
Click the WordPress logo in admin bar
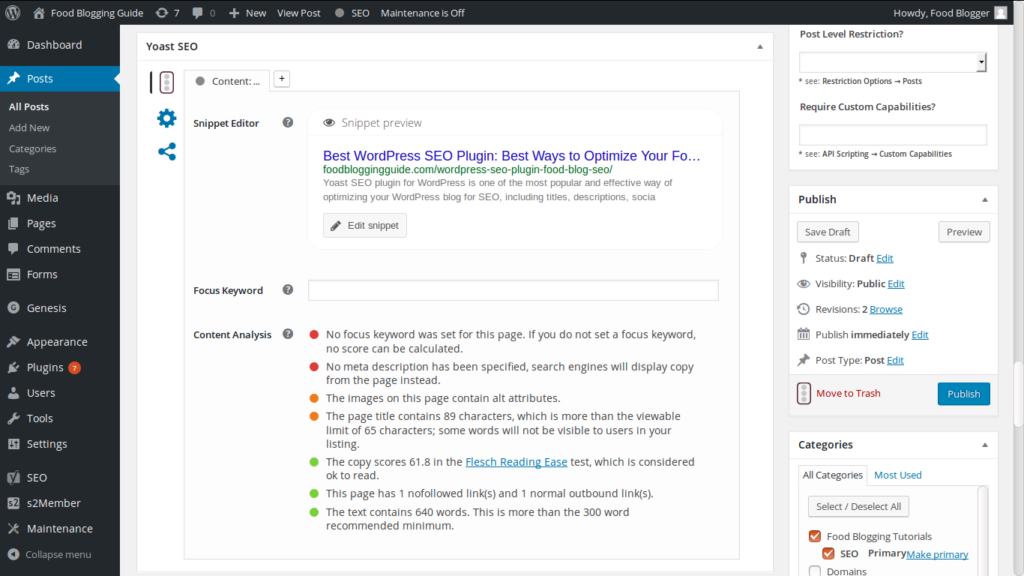click(13, 13)
